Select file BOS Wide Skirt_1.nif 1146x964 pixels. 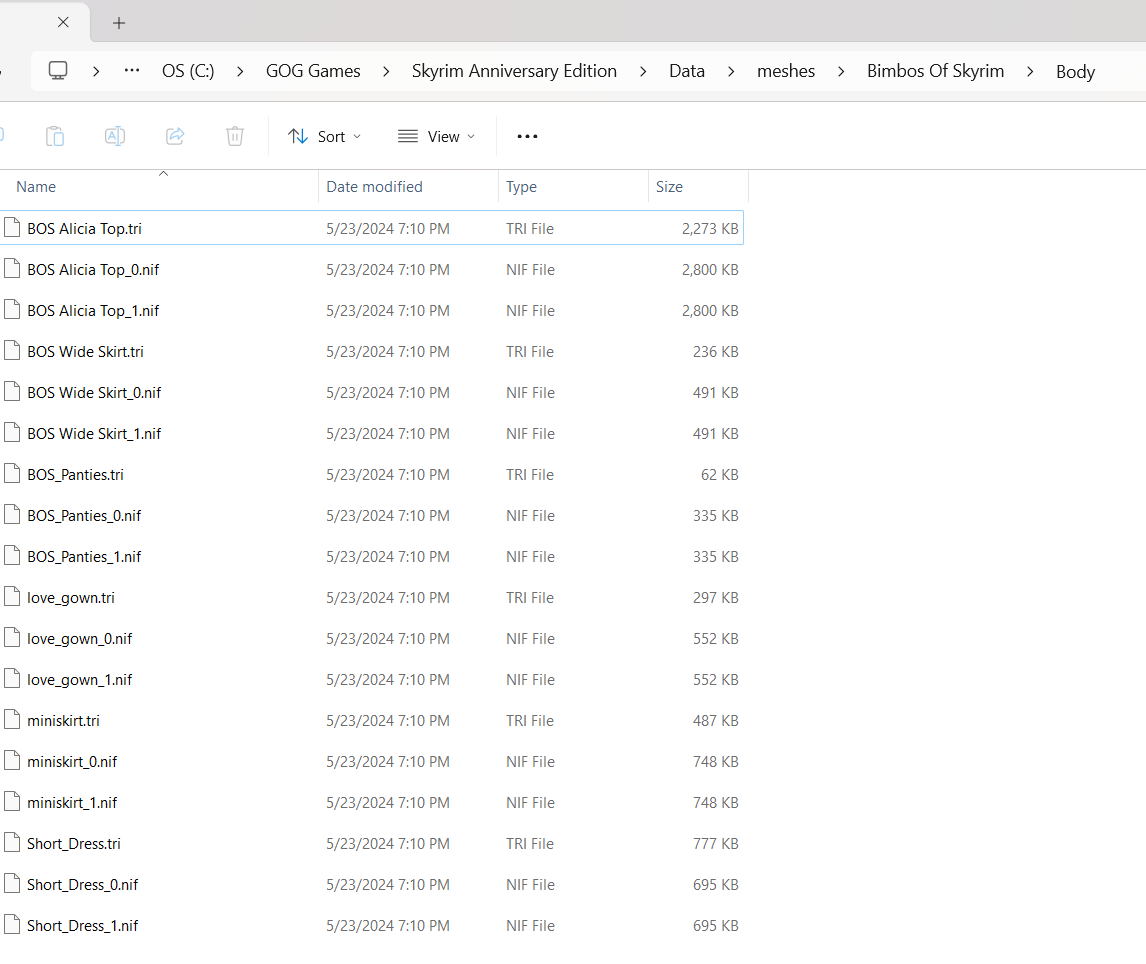372,433
